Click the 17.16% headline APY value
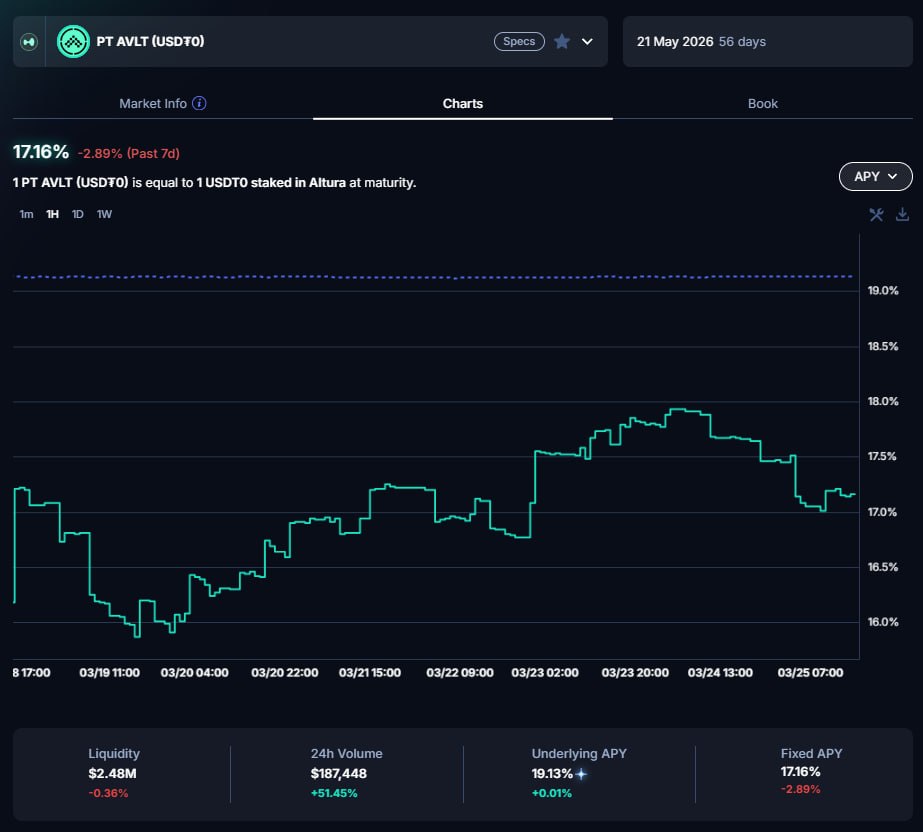This screenshot has width=923, height=832. point(41,152)
